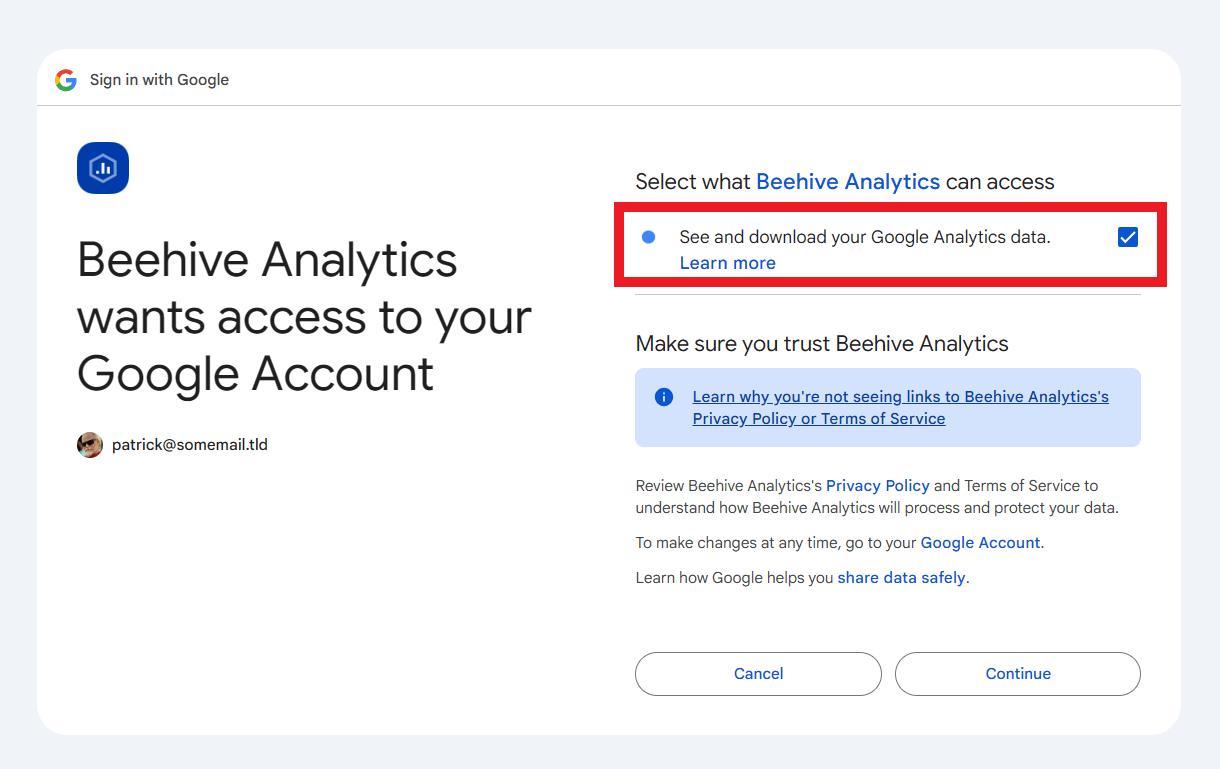Viewport: 1220px width, 769px height.
Task: Click the blue bullet beside Analytics permission
Action: point(648,237)
